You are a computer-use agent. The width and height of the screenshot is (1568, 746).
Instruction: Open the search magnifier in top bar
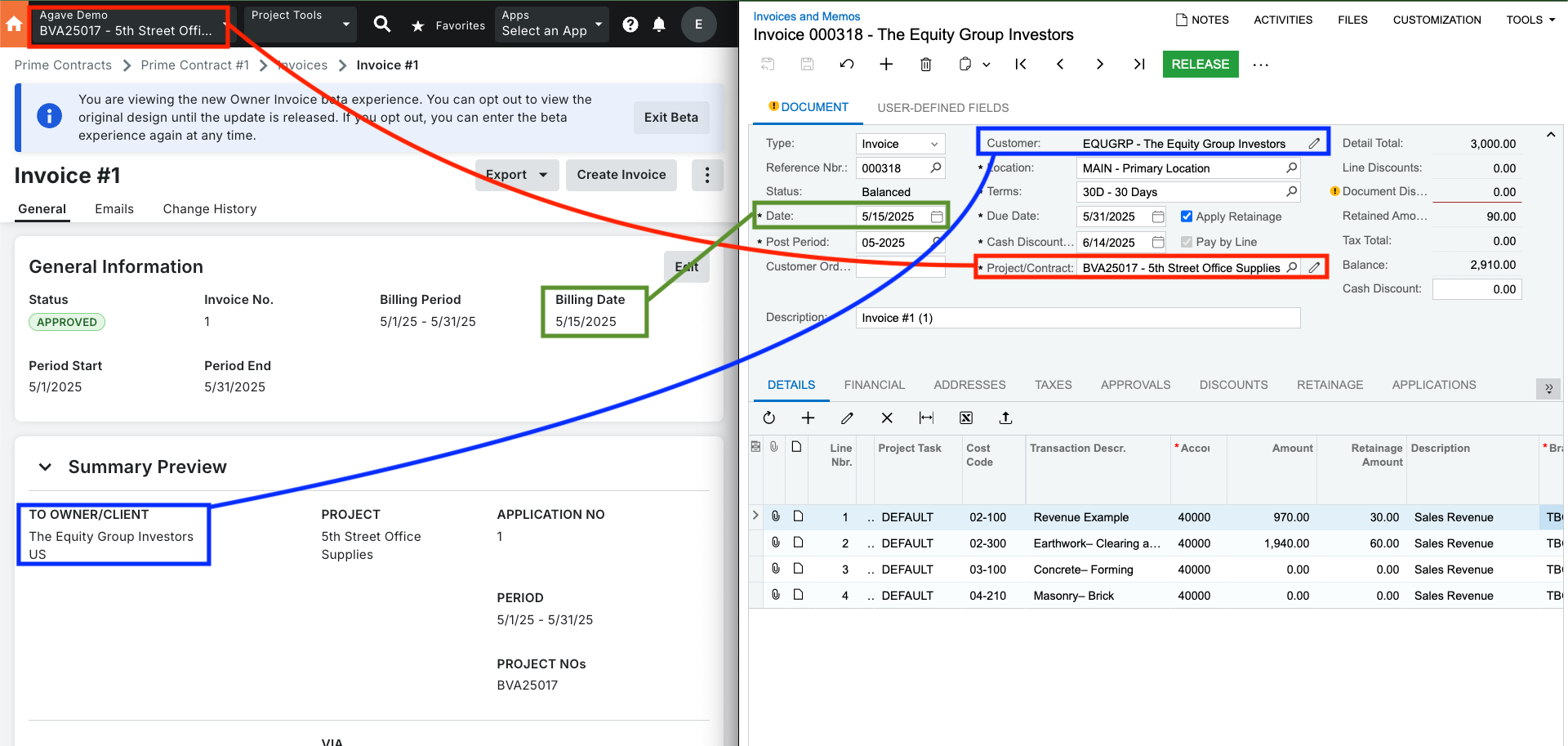(382, 25)
